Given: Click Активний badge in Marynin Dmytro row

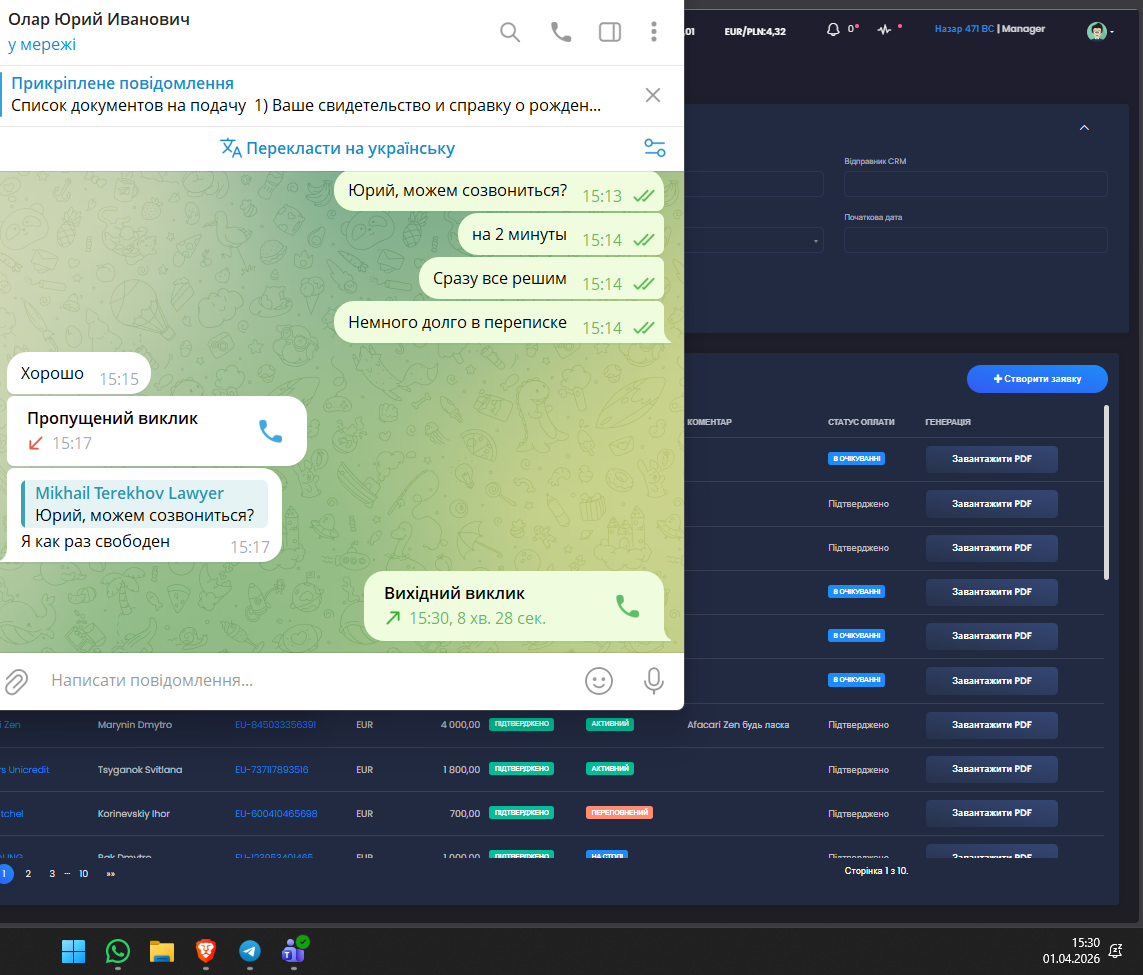Looking at the screenshot, I should [609, 724].
